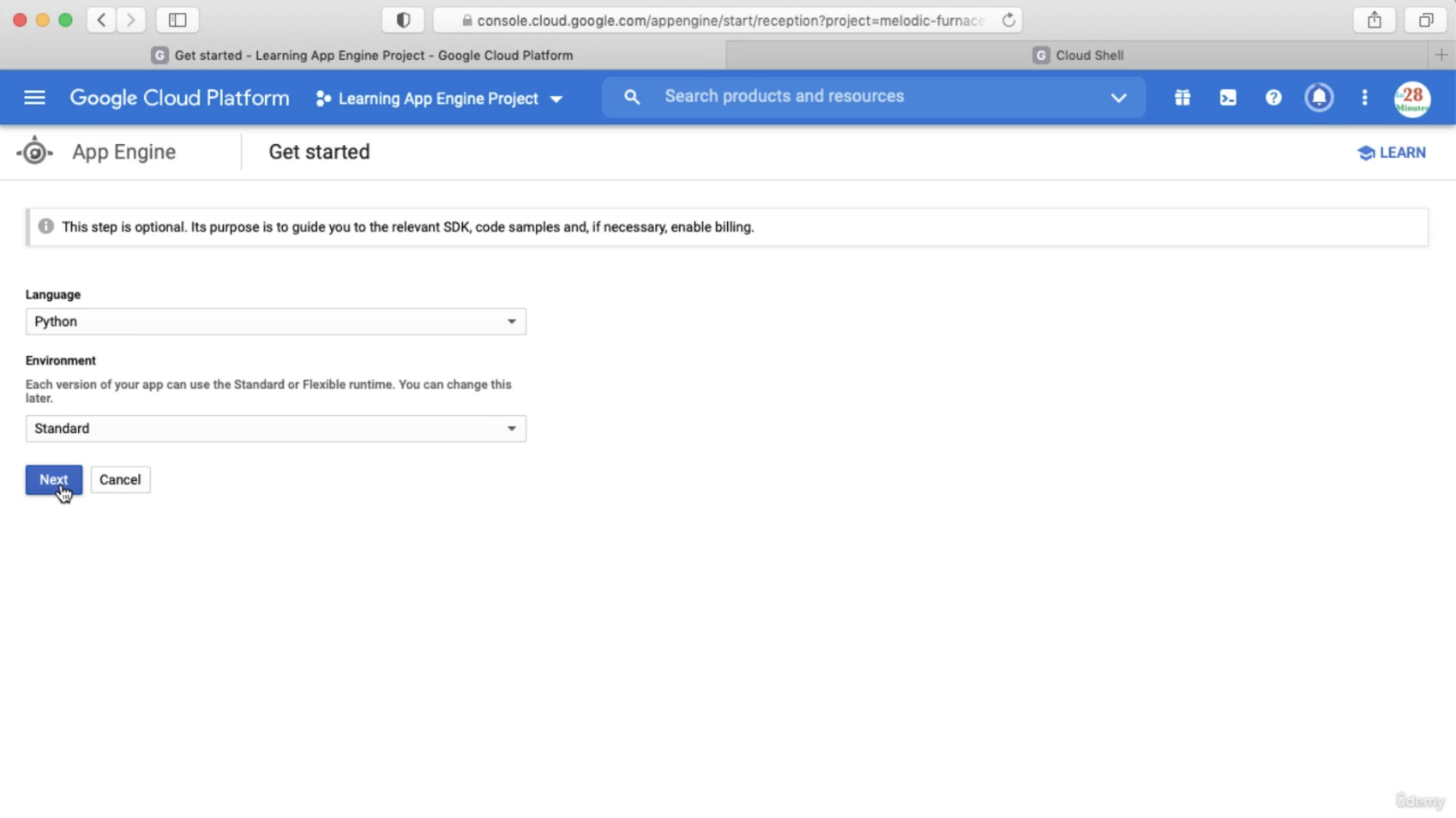The width and height of the screenshot is (1456, 818).
Task: Open the notifications bell
Action: point(1319,98)
